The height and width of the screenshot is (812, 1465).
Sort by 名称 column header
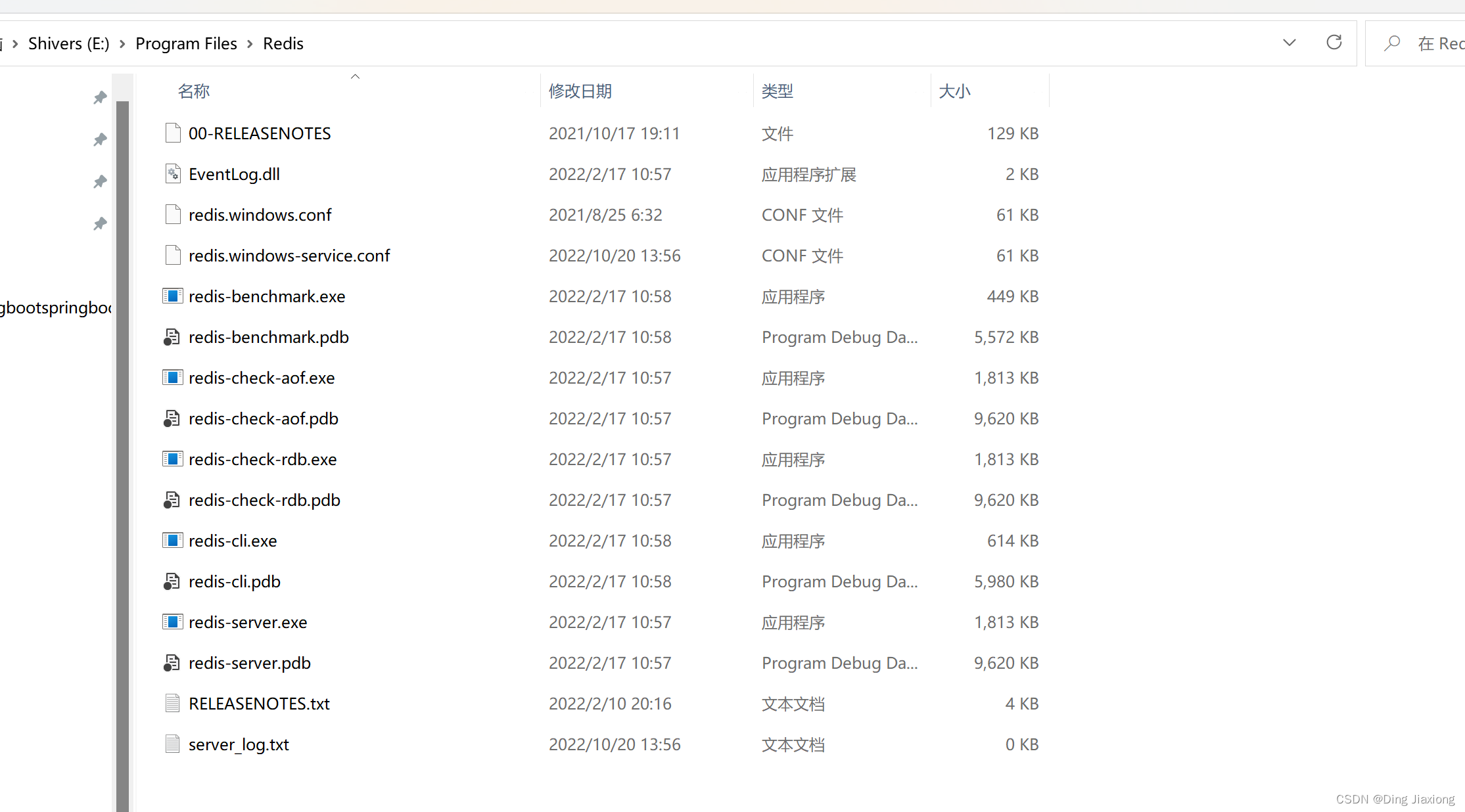pos(194,91)
